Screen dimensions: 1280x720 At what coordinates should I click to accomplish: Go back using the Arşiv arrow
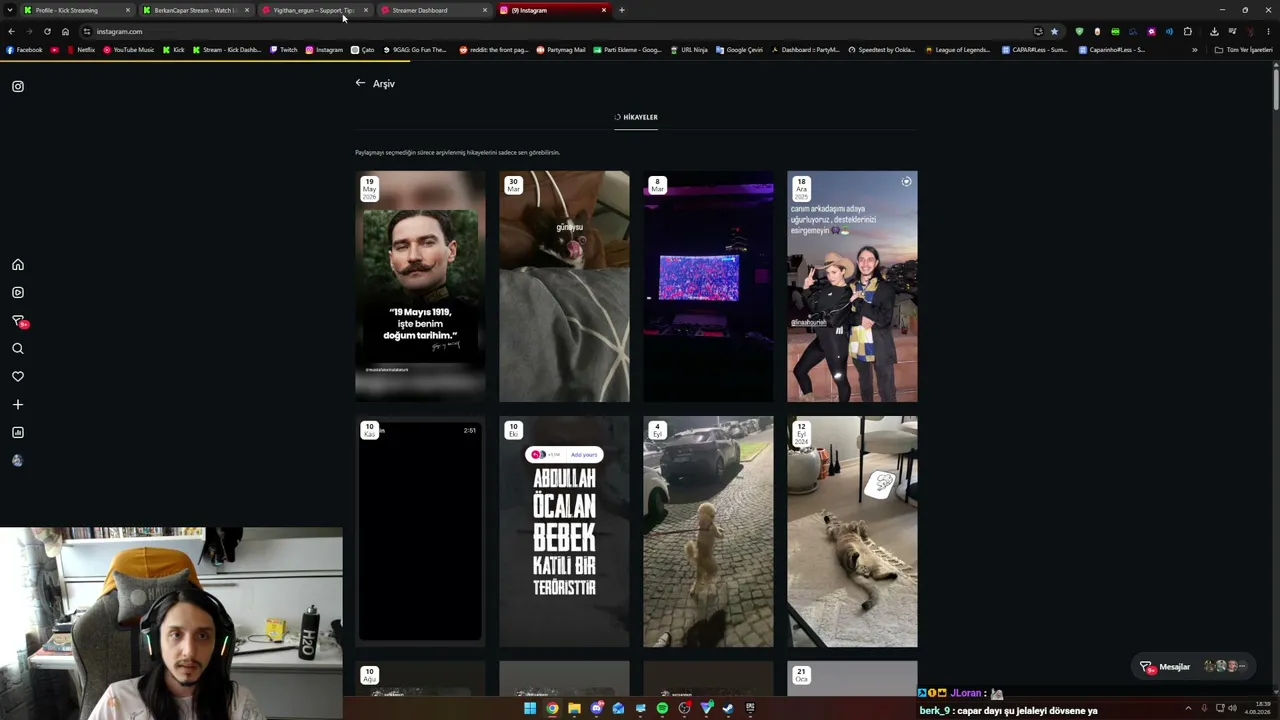[x=360, y=83]
